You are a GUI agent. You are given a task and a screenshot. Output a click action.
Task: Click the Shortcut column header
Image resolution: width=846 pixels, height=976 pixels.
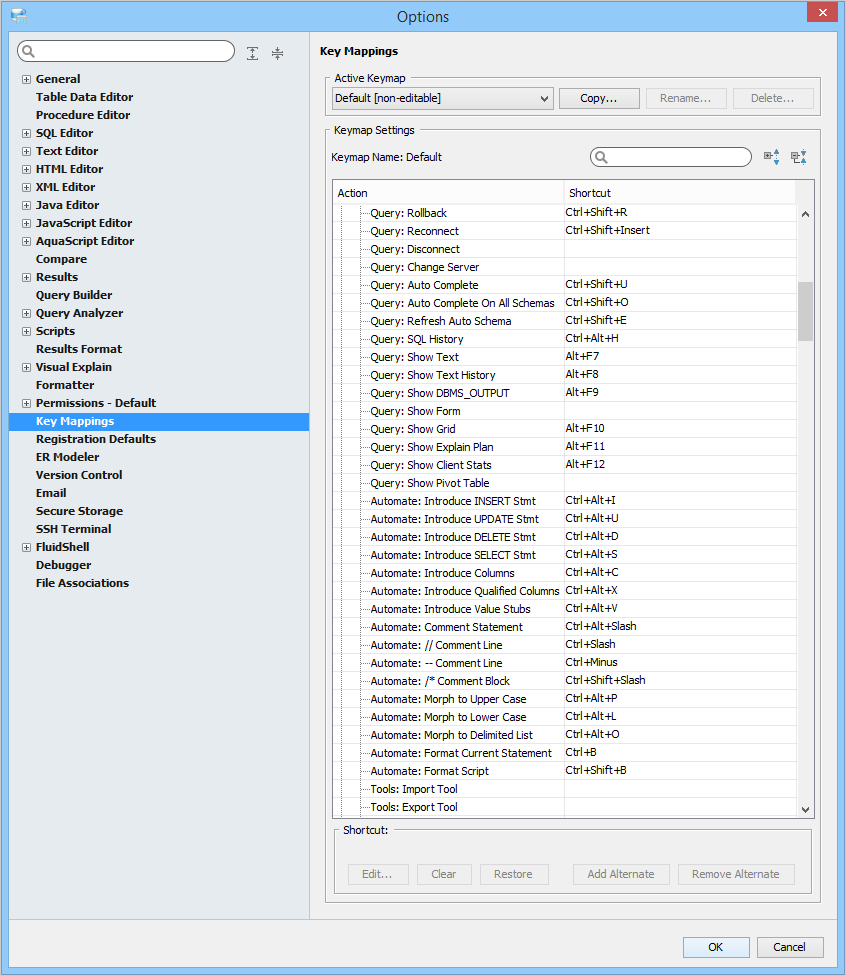[680, 193]
